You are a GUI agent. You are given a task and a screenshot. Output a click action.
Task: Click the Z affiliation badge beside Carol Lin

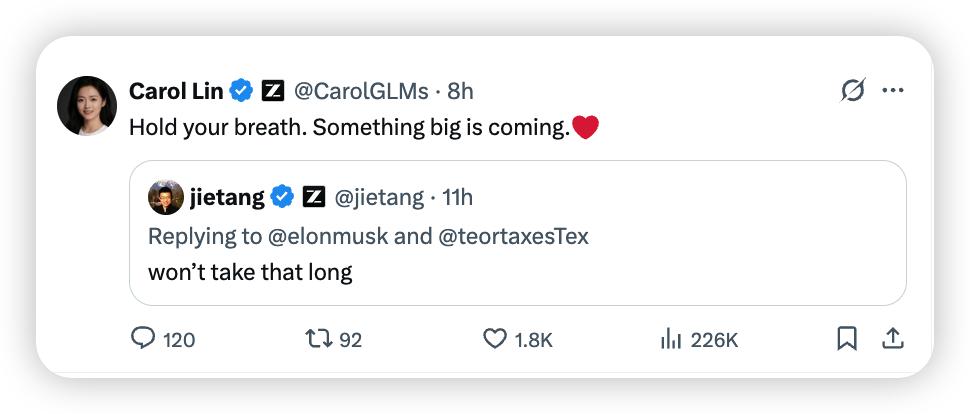(x=273, y=91)
